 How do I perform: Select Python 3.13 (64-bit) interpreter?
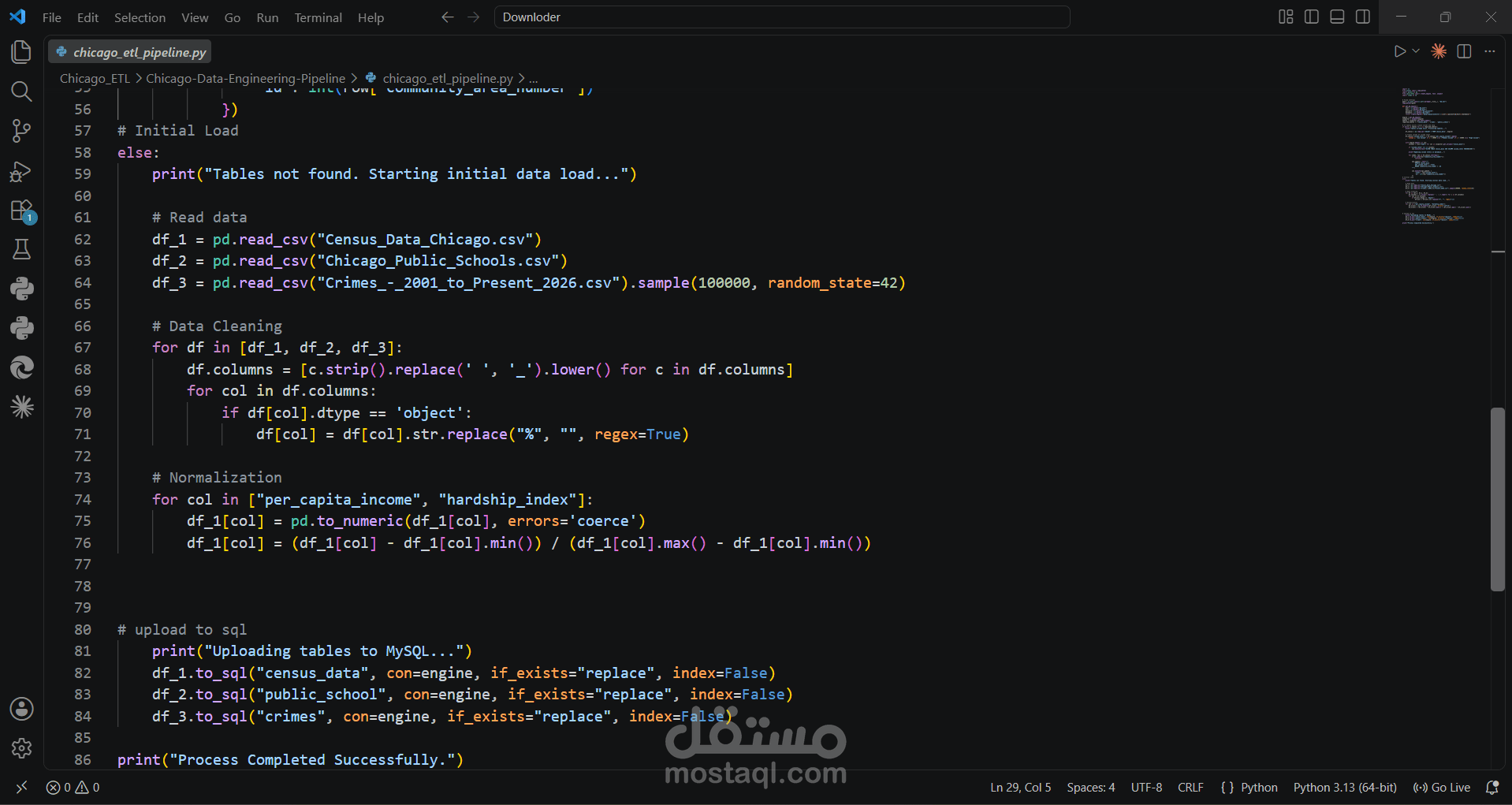(1345, 787)
